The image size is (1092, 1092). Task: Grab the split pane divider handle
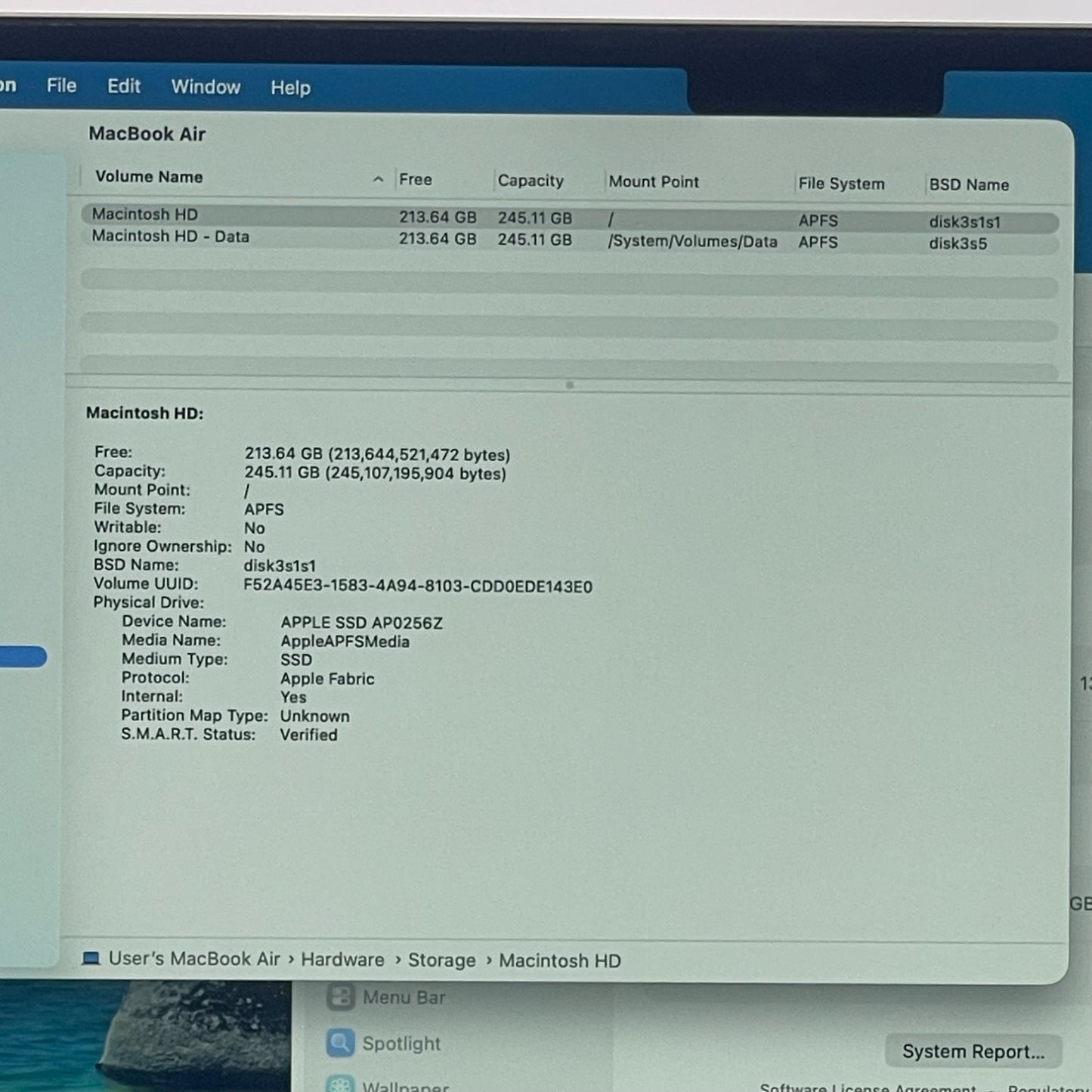[570, 385]
